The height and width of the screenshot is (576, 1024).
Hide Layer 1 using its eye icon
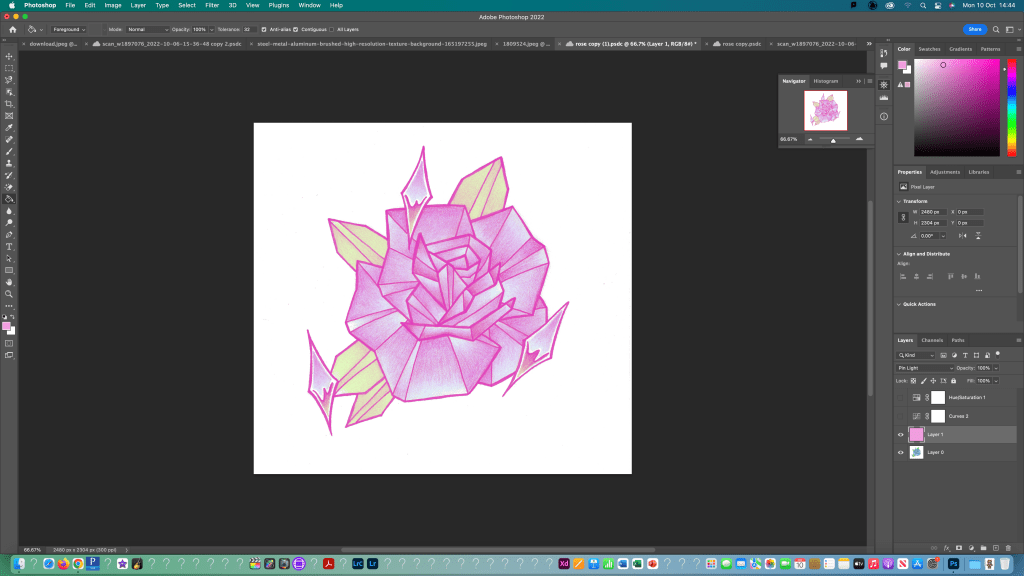[901, 435]
